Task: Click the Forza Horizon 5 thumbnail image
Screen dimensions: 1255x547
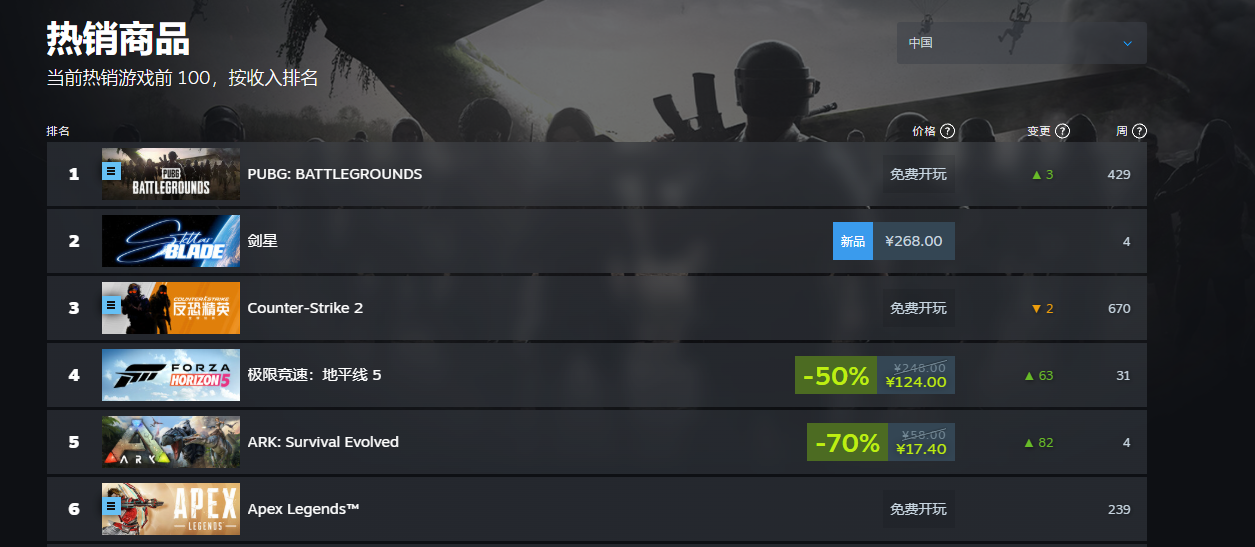Action: [x=171, y=375]
